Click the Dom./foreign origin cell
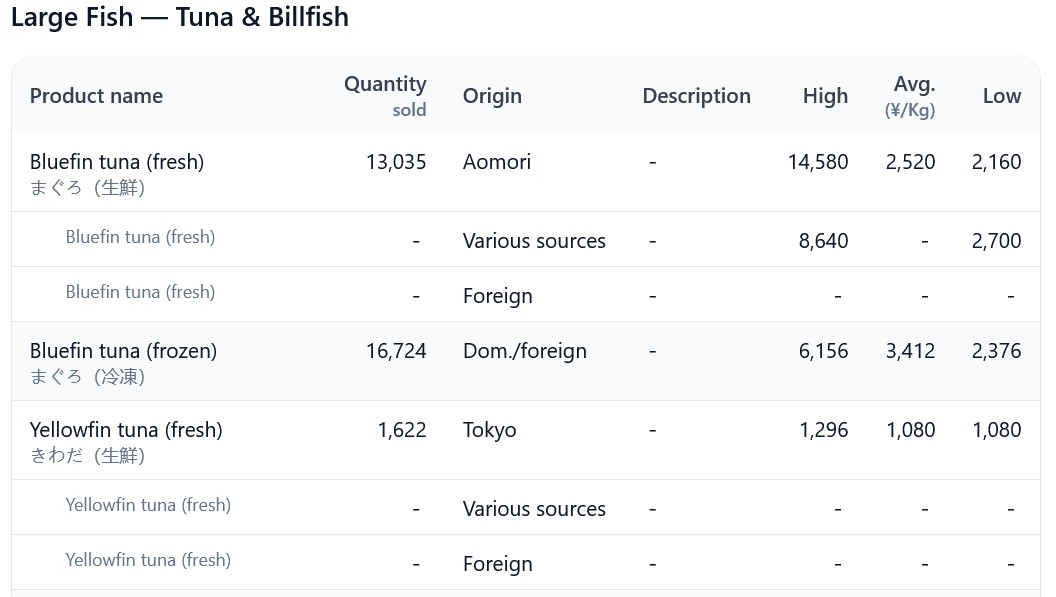The width and height of the screenshot is (1056, 597). point(525,350)
